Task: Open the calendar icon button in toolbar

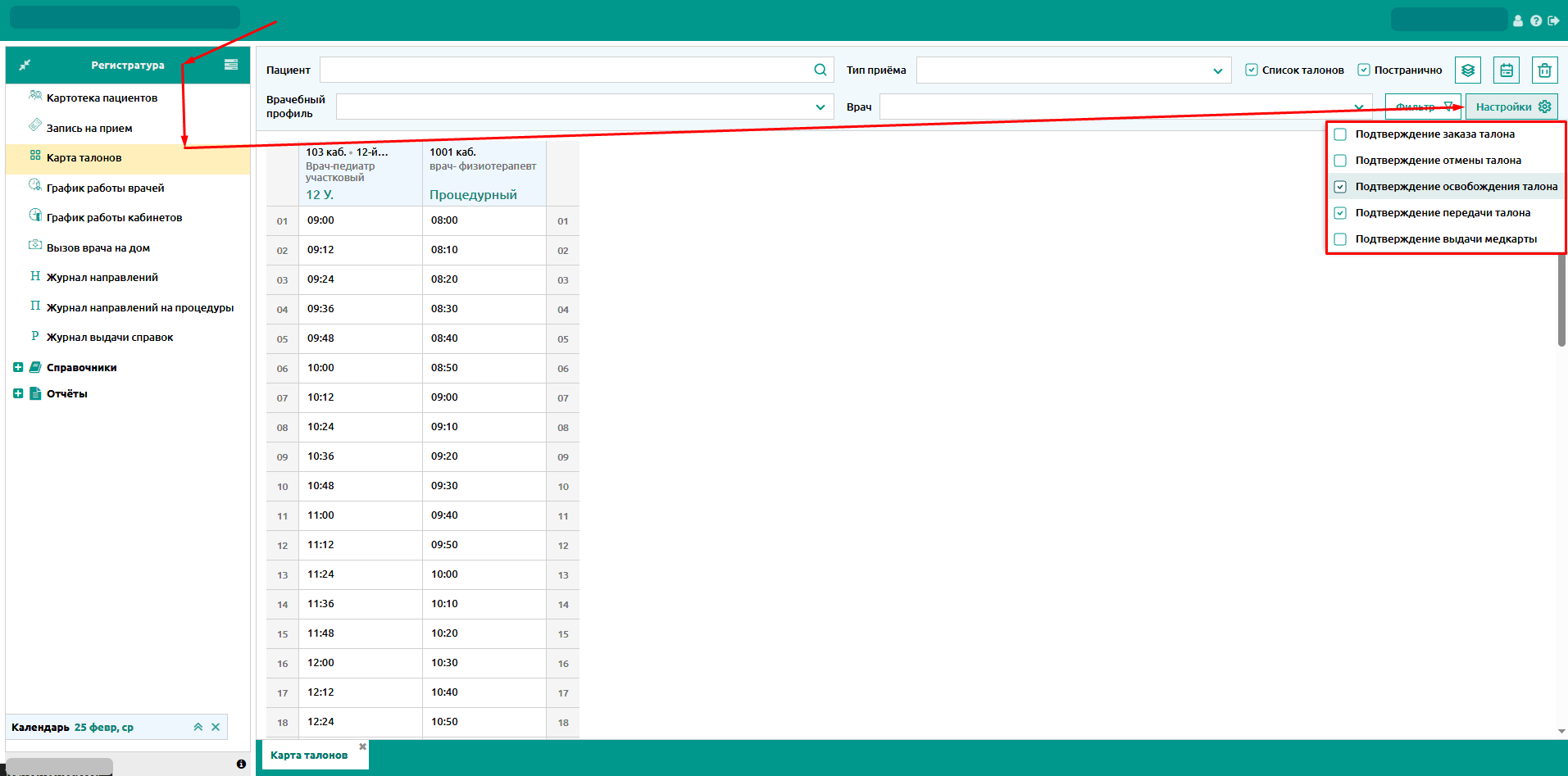Action: click(x=1506, y=70)
